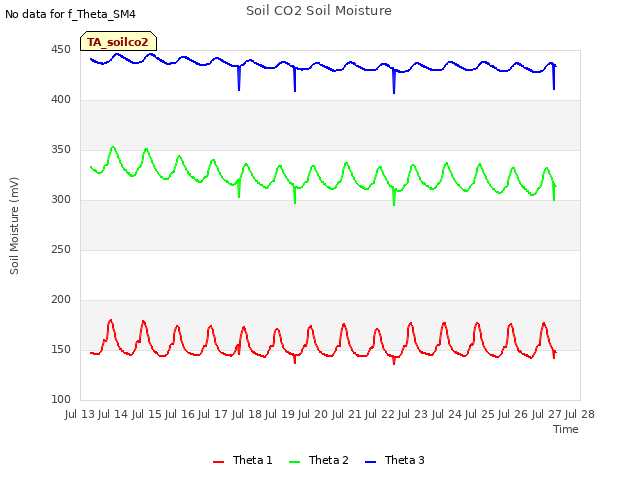Click the 150 y-axis tick label
Screen dimensions: 640x480
point(61,350)
